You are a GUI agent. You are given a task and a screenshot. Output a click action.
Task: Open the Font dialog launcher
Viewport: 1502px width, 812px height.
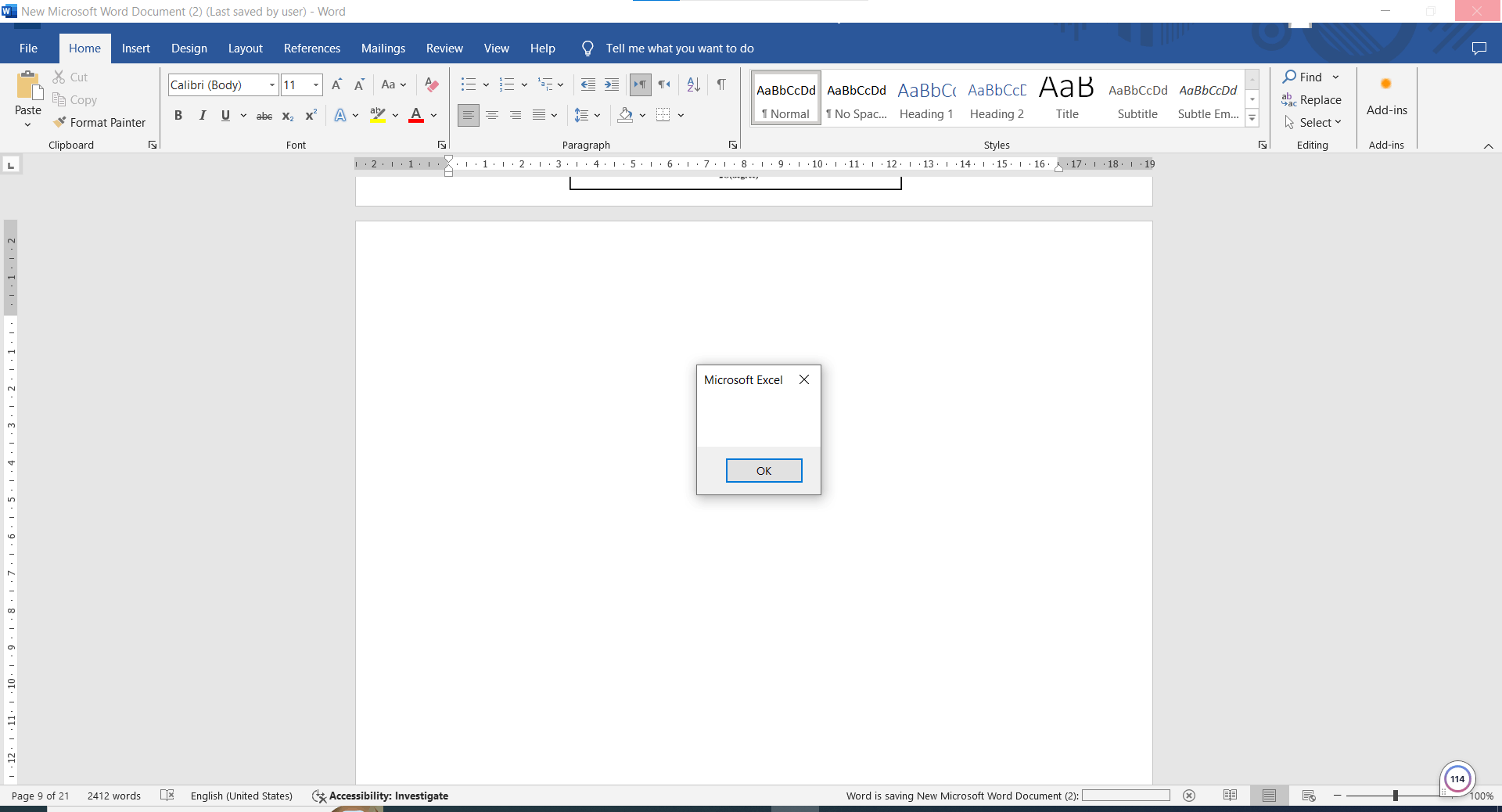point(442,145)
